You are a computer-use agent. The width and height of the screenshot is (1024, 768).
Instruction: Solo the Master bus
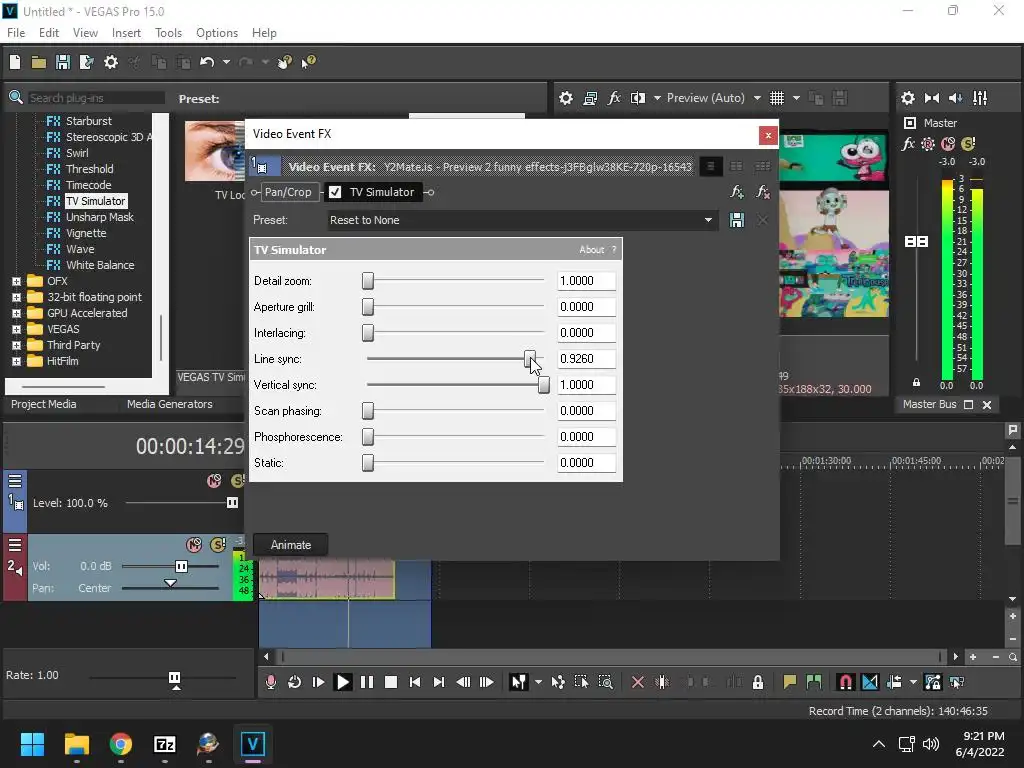[x=968, y=144]
